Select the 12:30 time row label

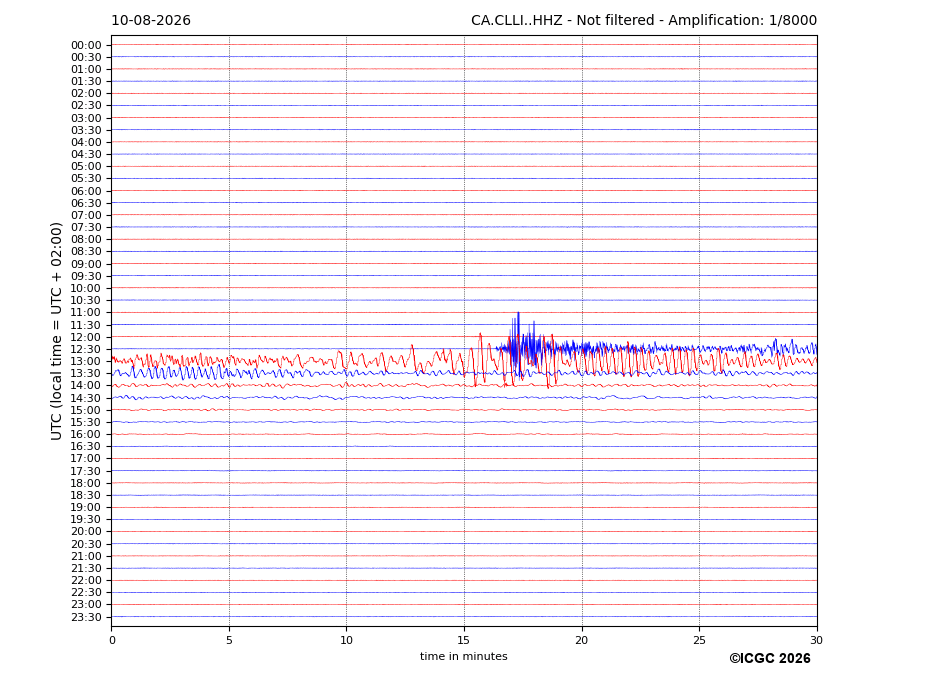(x=86, y=349)
